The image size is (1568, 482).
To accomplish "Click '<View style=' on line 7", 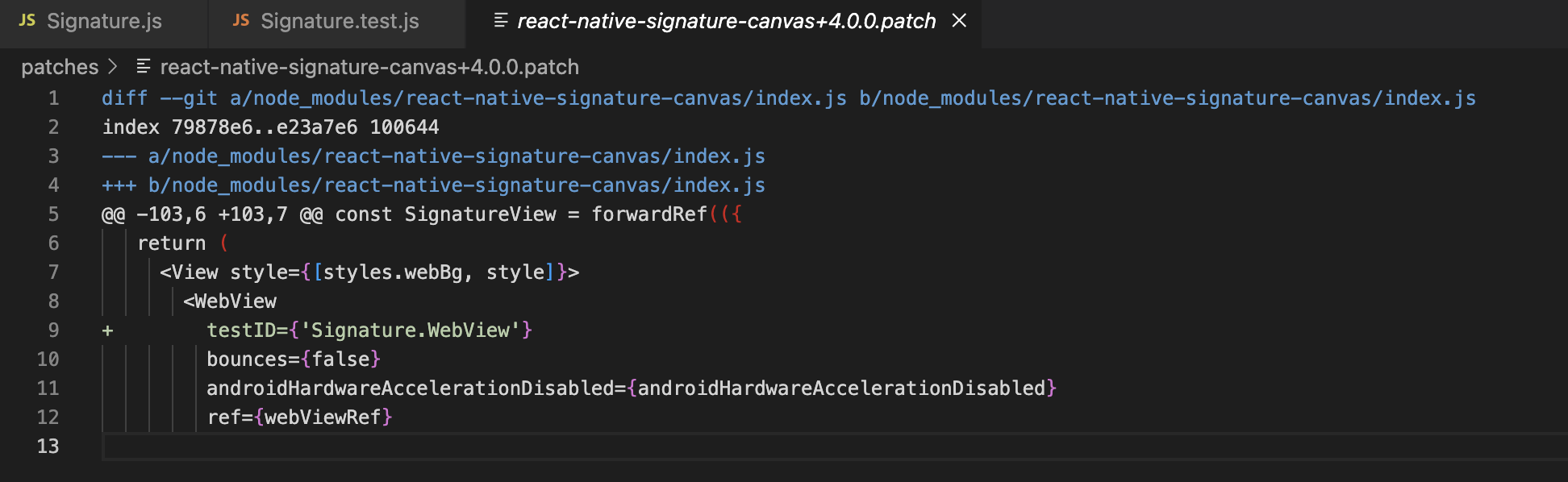I will [x=230, y=272].
